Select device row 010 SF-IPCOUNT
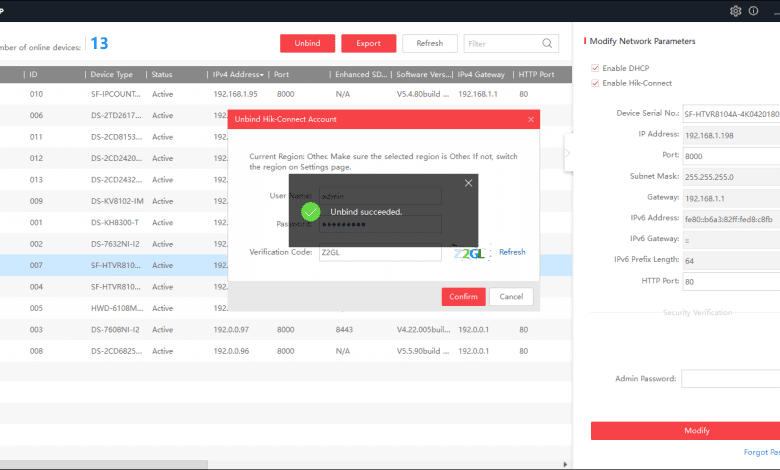 tap(286, 94)
